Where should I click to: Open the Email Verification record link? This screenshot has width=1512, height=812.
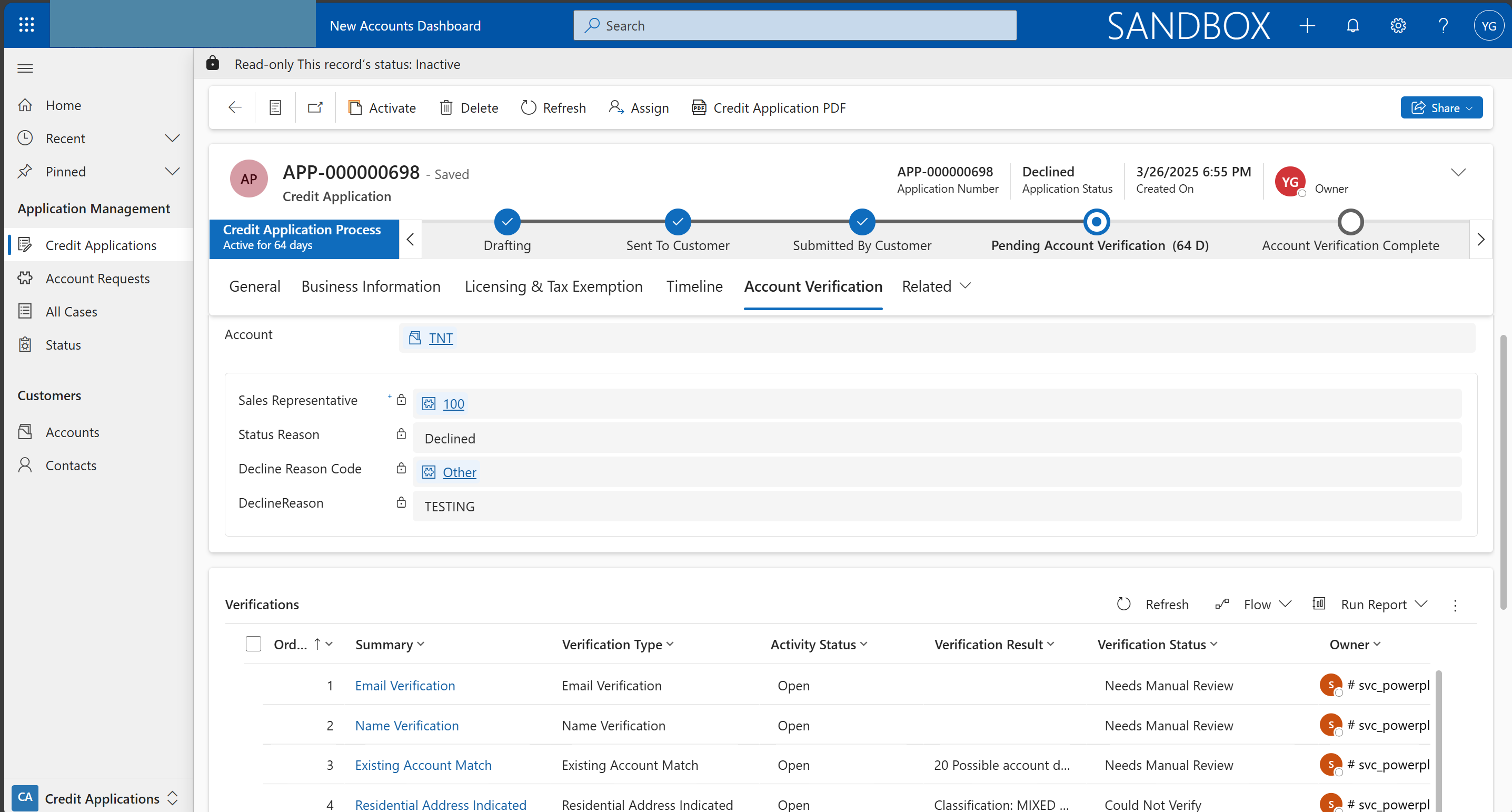tap(405, 686)
